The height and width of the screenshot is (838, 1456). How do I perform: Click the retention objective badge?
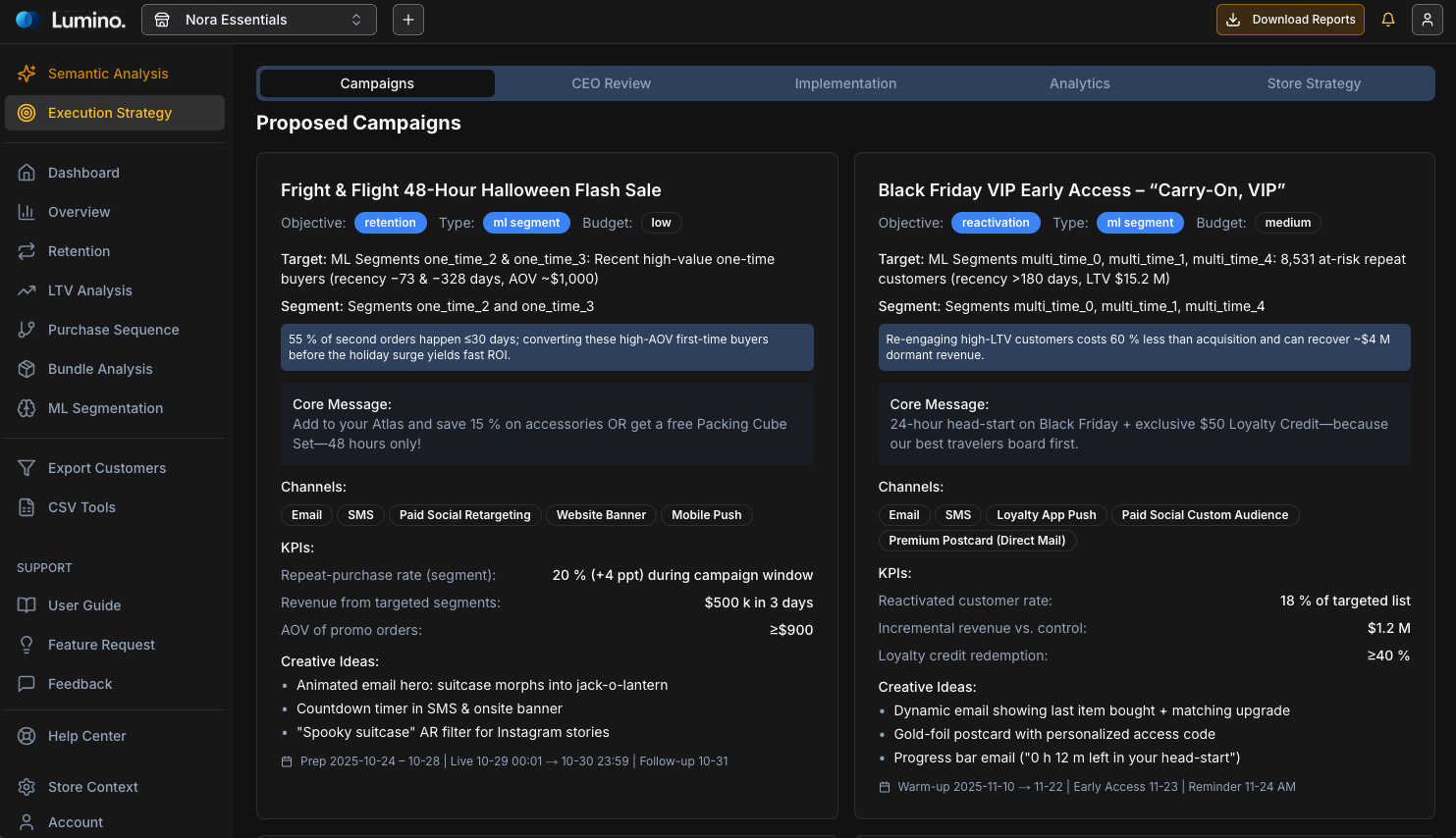390,223
